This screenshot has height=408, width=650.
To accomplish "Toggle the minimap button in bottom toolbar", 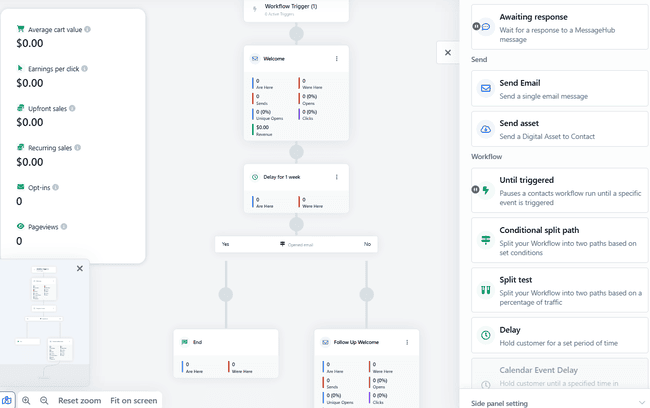I will click(7, 400).
